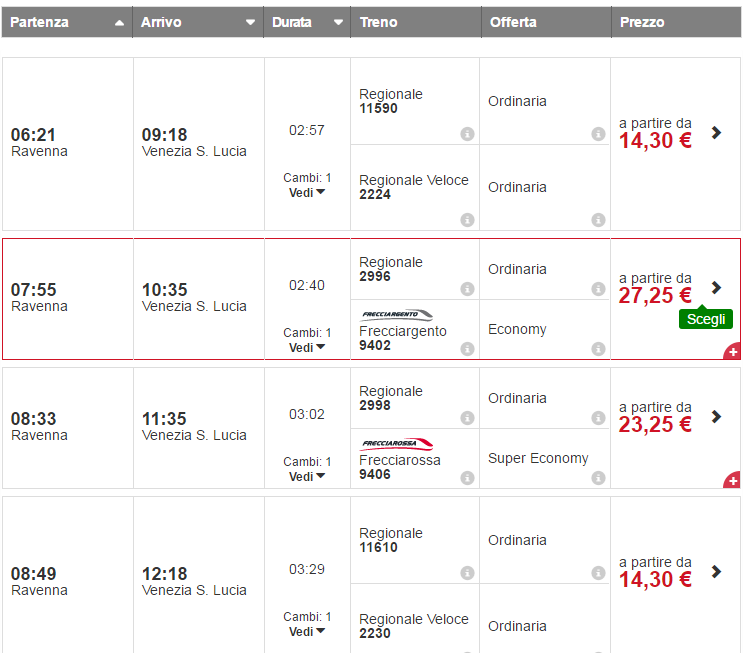Click arrow next to 14,30 € 06:21 price
Screen dimensions: 746x653
(x=716, y=132)
